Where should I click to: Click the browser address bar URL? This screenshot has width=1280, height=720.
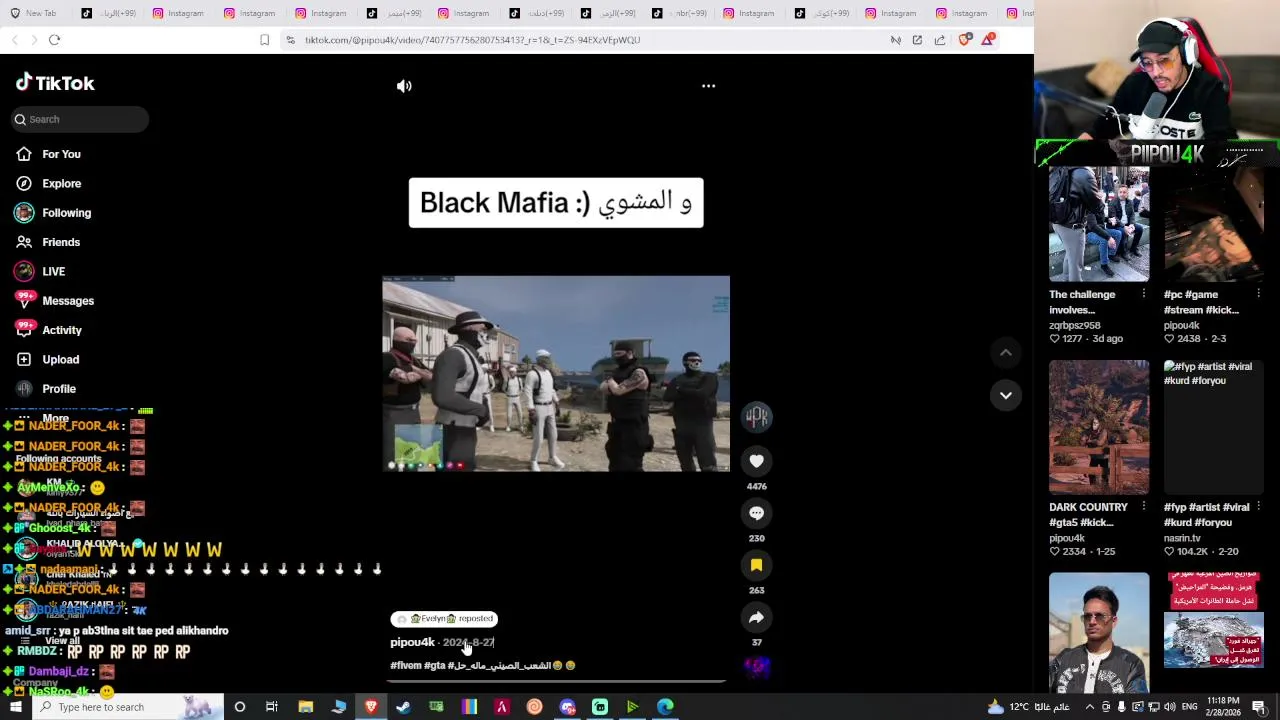472,40
